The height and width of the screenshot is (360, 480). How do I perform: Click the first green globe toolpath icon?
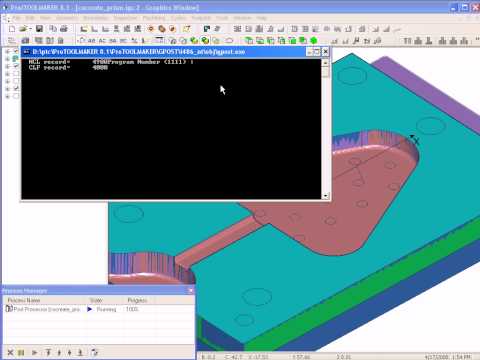tap(194, 41)
